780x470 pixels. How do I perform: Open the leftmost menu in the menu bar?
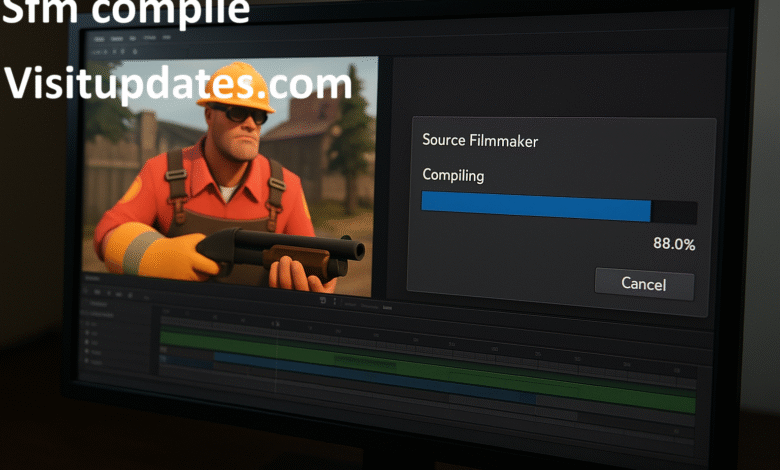click(x=100, y=36)
